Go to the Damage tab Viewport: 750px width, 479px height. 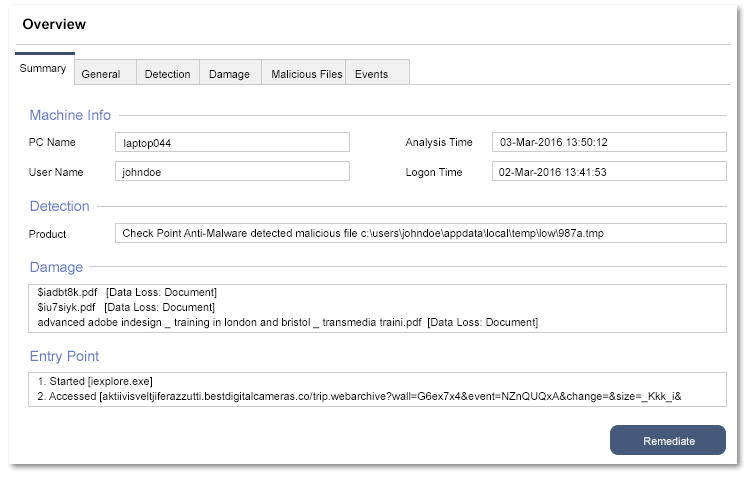click(x=230, y=74)
